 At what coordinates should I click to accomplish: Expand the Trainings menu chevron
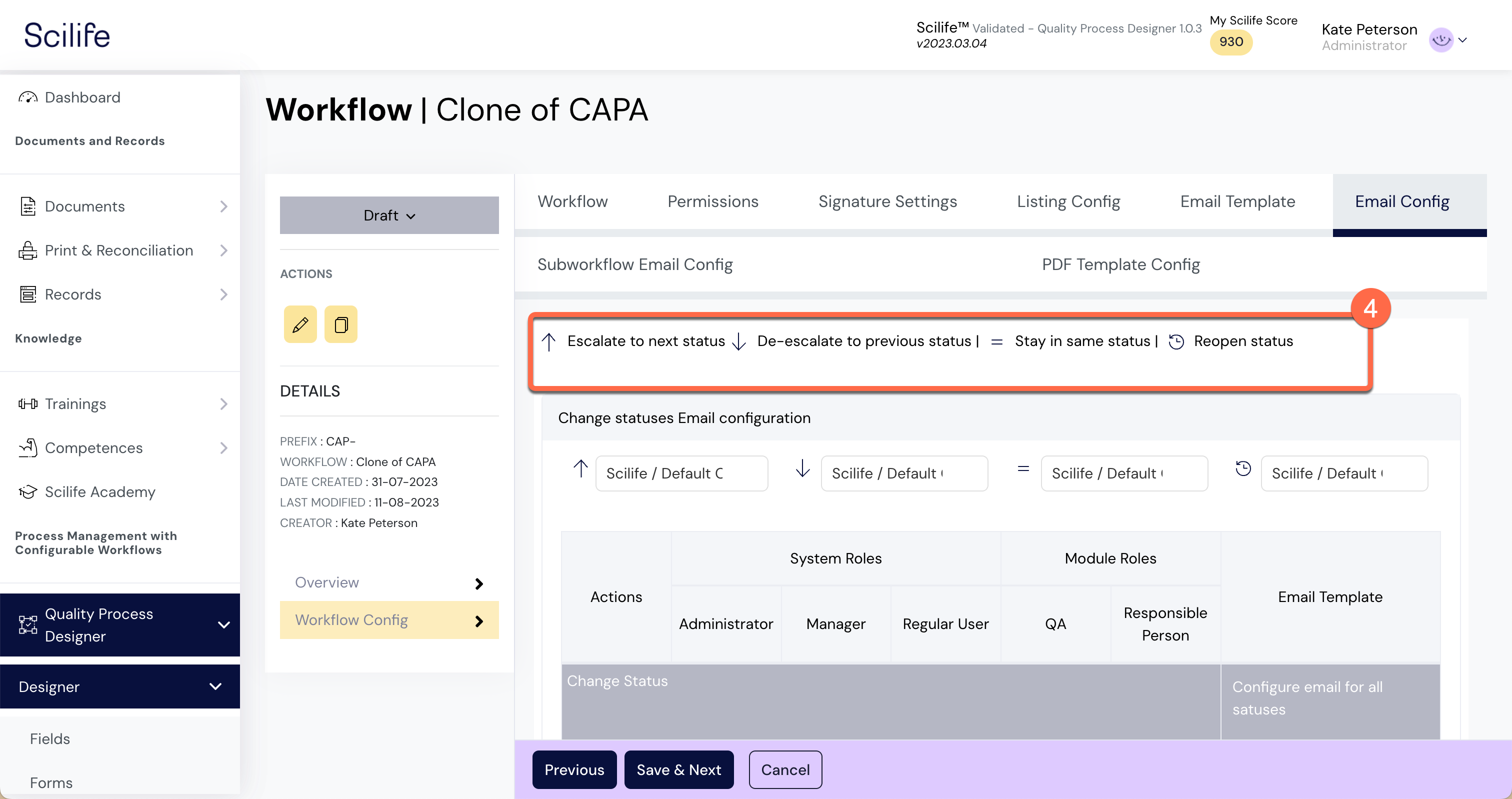[223, 404]
